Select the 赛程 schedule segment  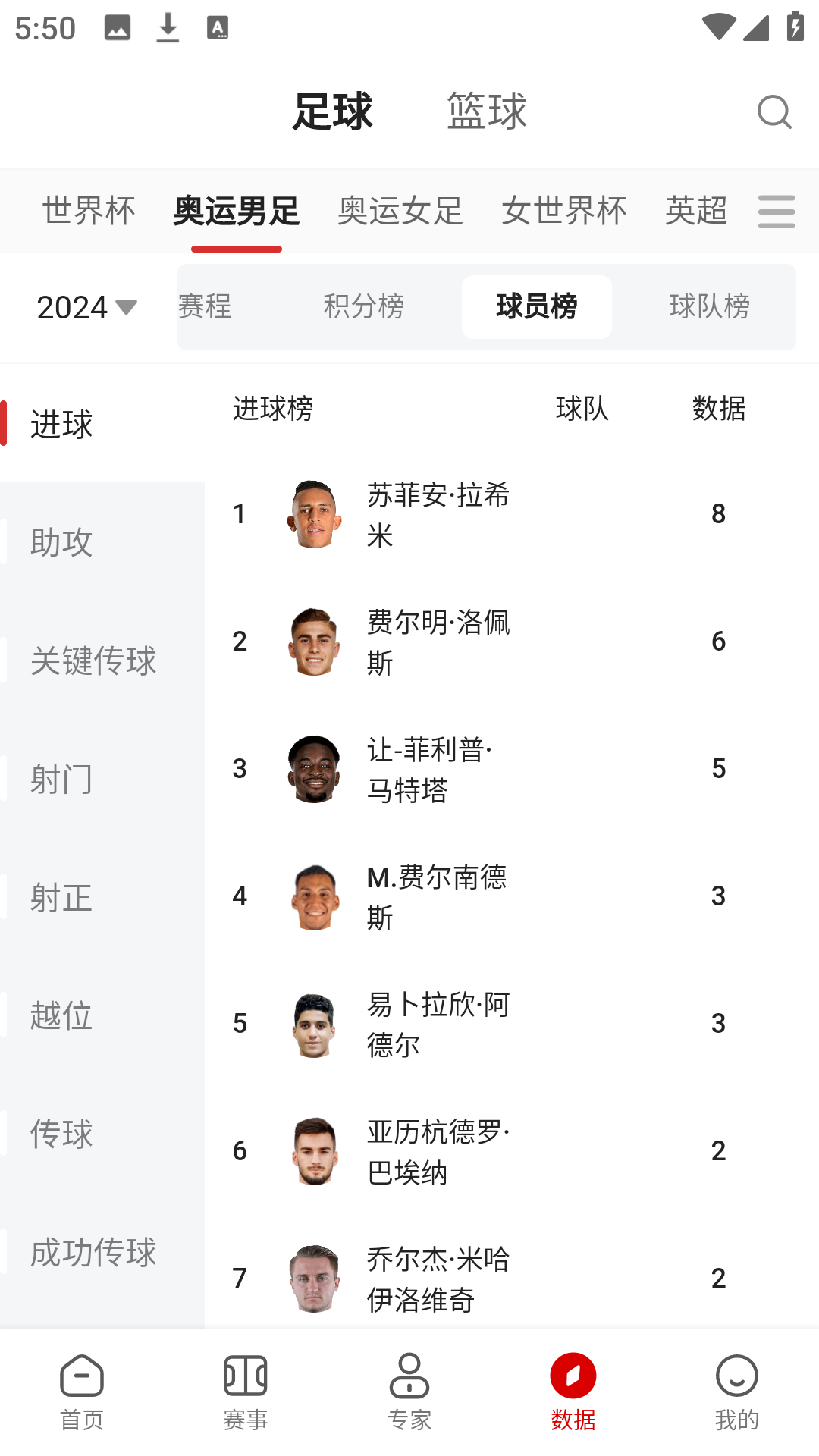click(206, 306)
